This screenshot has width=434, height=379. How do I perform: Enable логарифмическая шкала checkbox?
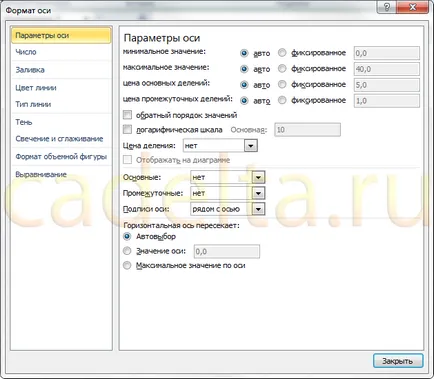pos(127,129)
